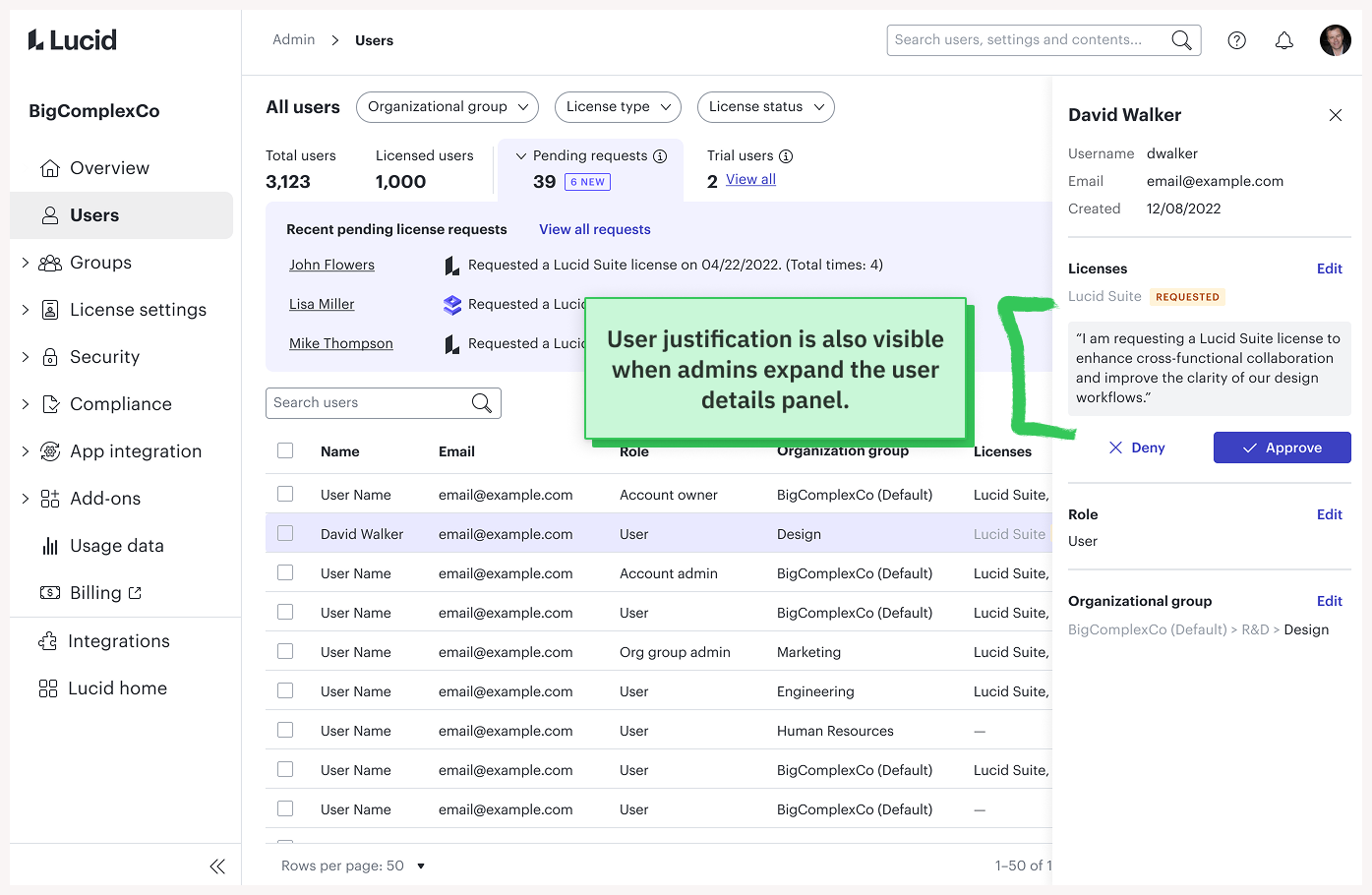Viewport: 1372px width, 895px height.
Task: Select Users in the sidebar
Action: 121,215
